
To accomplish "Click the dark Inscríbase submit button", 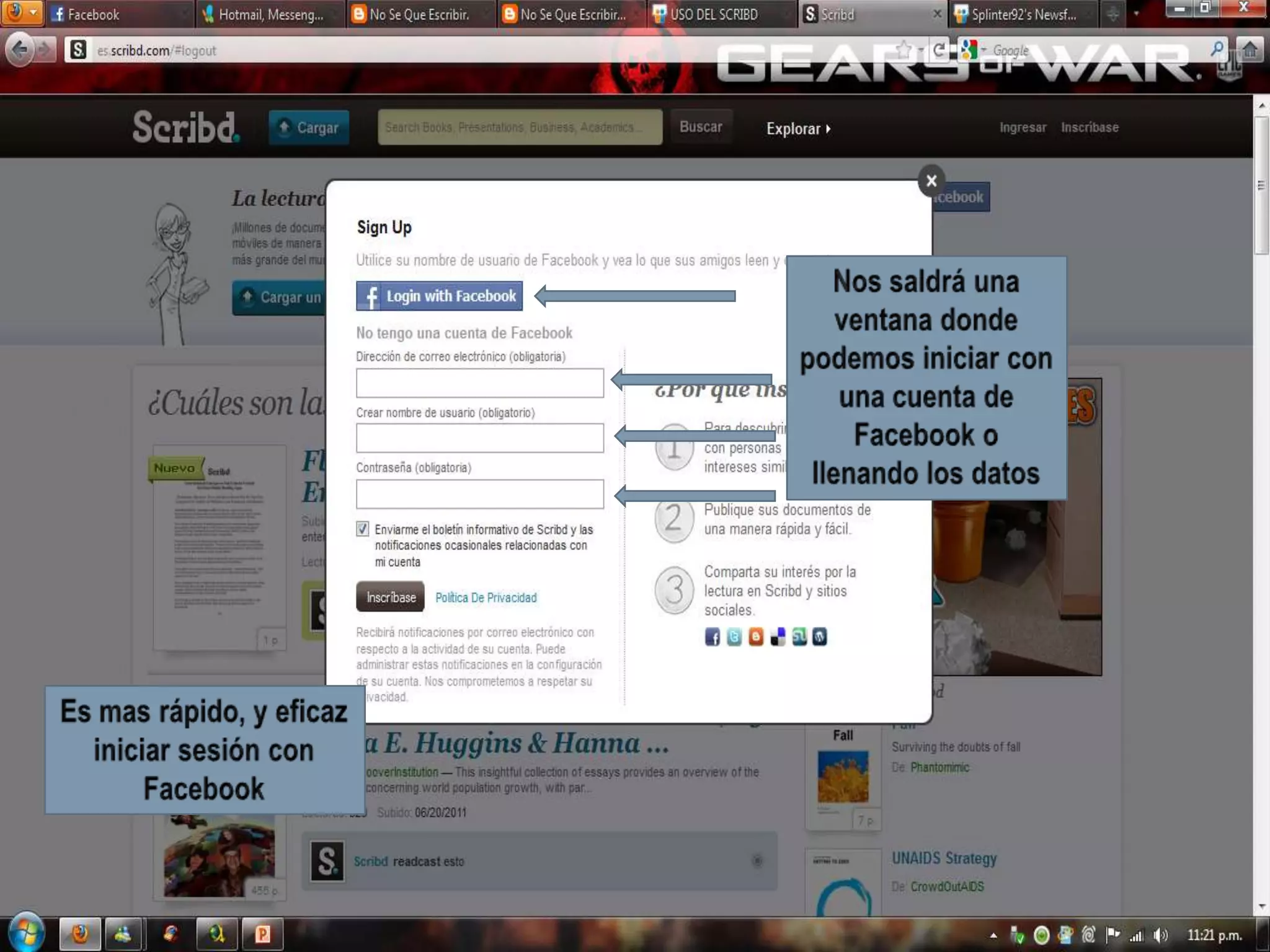I will tap(390, 597).
